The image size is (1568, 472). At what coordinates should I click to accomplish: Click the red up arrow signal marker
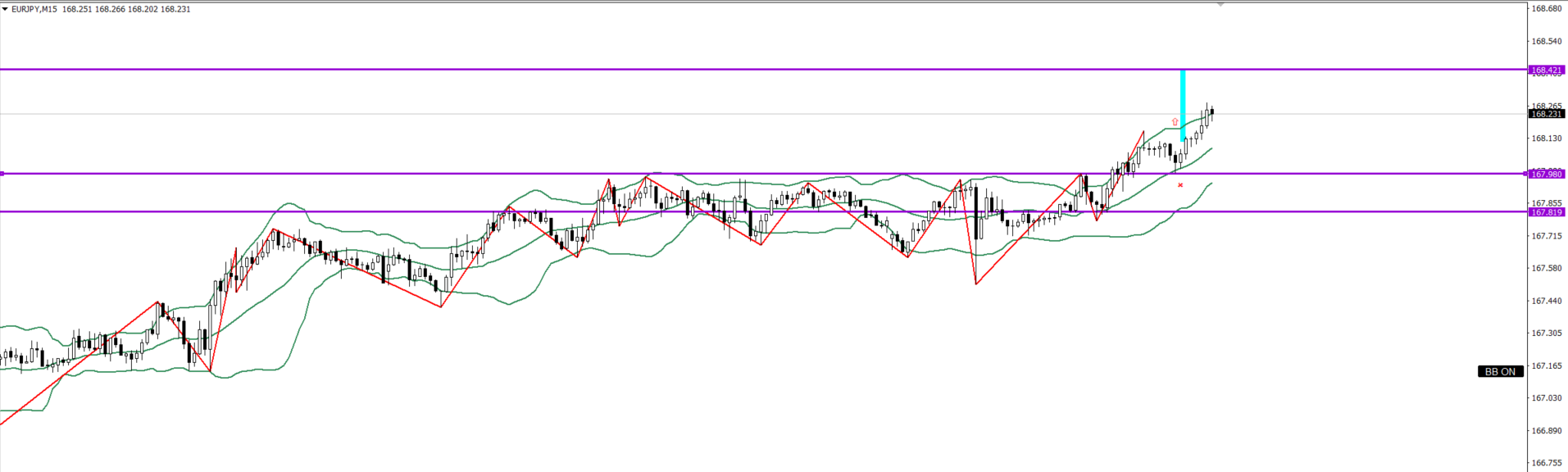click(1175, 122)
